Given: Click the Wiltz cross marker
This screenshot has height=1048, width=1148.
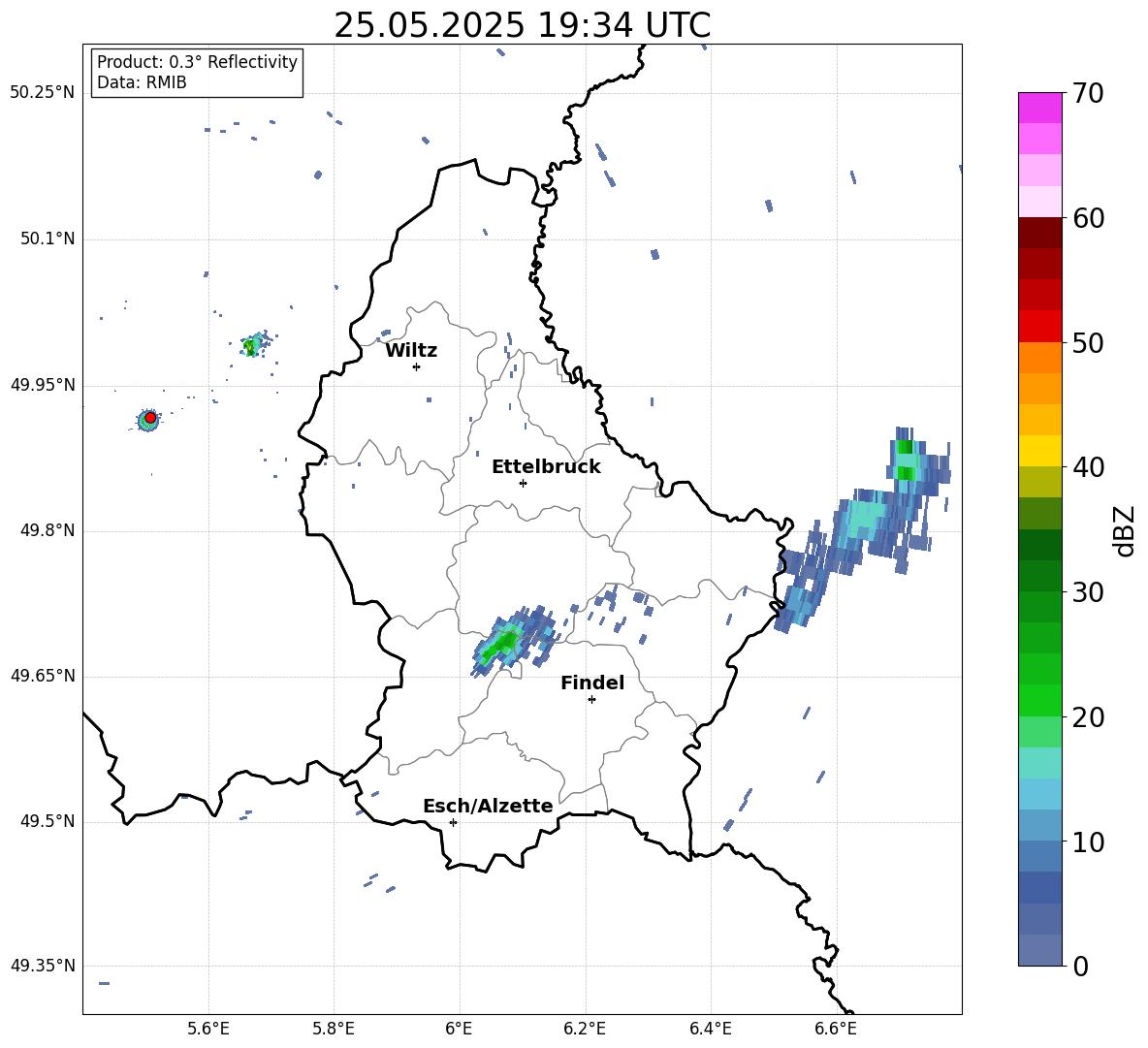Looking at the screenshot, I should [x=417, y=366].
